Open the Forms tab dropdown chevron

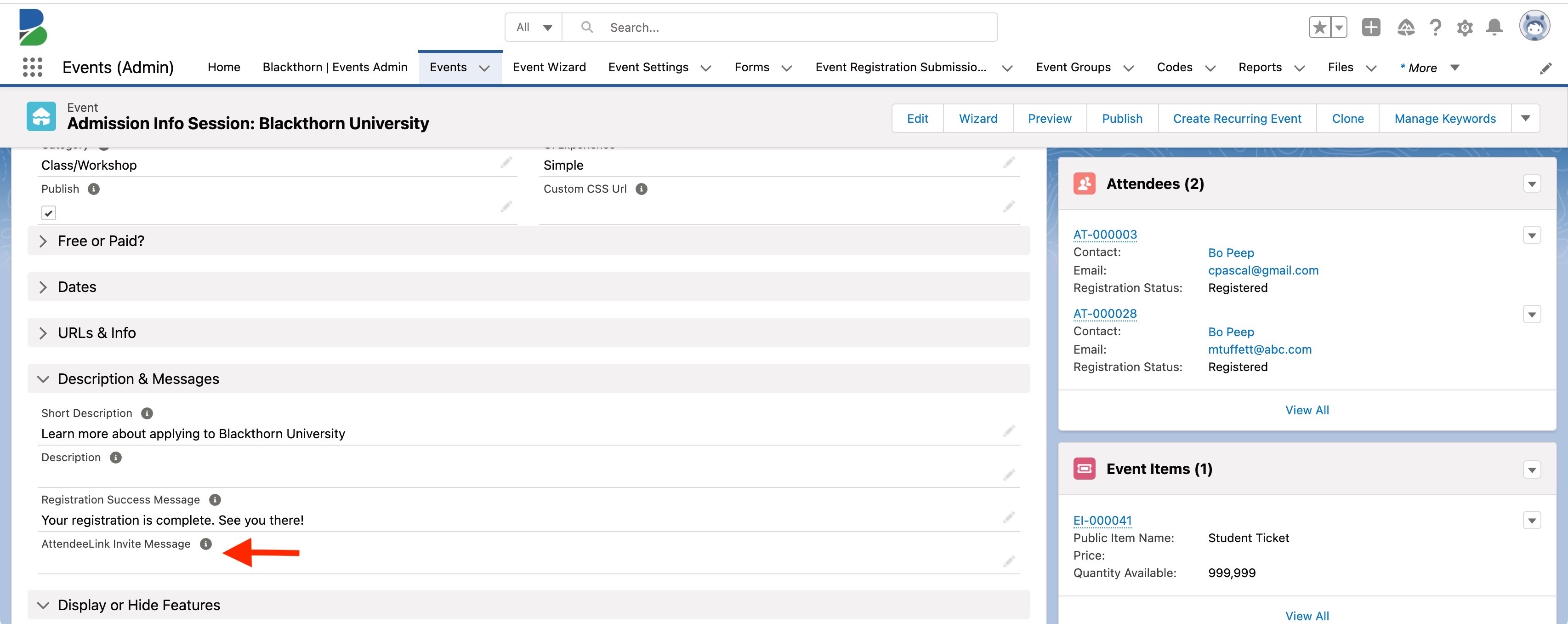pyautogui.click(x=786, y=68)
